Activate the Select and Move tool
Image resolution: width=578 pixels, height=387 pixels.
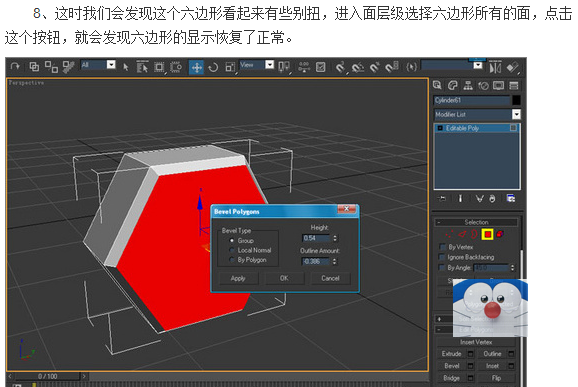(x=196, y=67)
